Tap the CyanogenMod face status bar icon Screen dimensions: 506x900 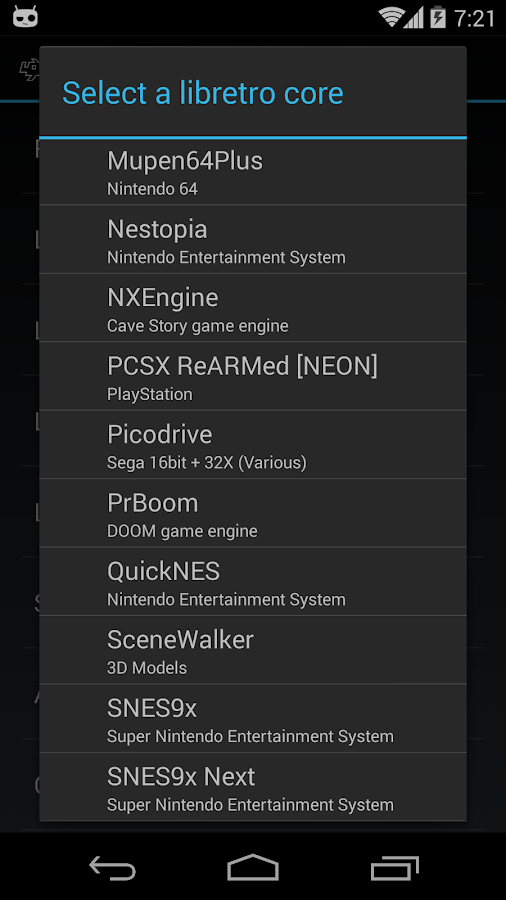click(x=25, y=17)
